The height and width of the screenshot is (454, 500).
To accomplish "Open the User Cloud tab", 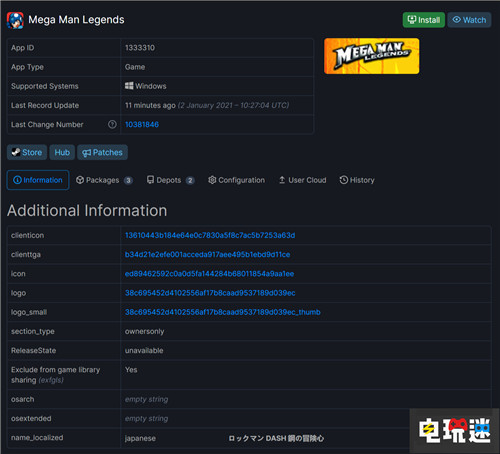I will point(302,180).
